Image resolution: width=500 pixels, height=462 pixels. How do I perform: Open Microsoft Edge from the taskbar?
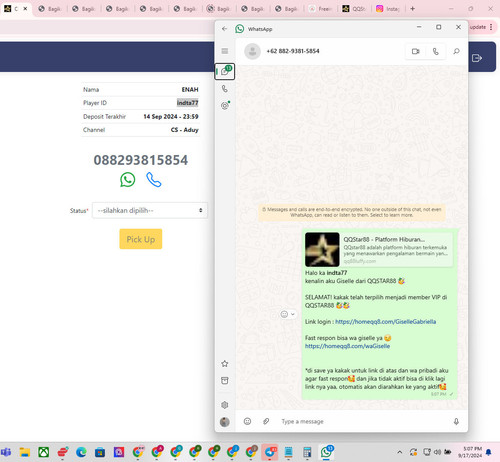click(x=81, y=452)
